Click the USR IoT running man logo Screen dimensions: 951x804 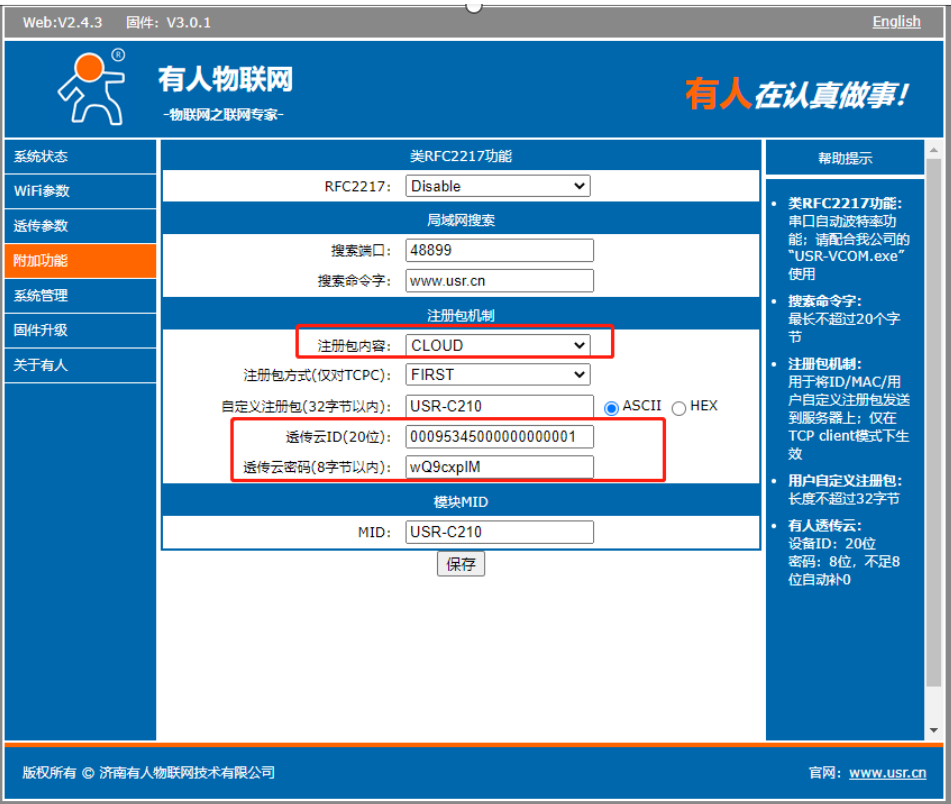tap(90, 86)
